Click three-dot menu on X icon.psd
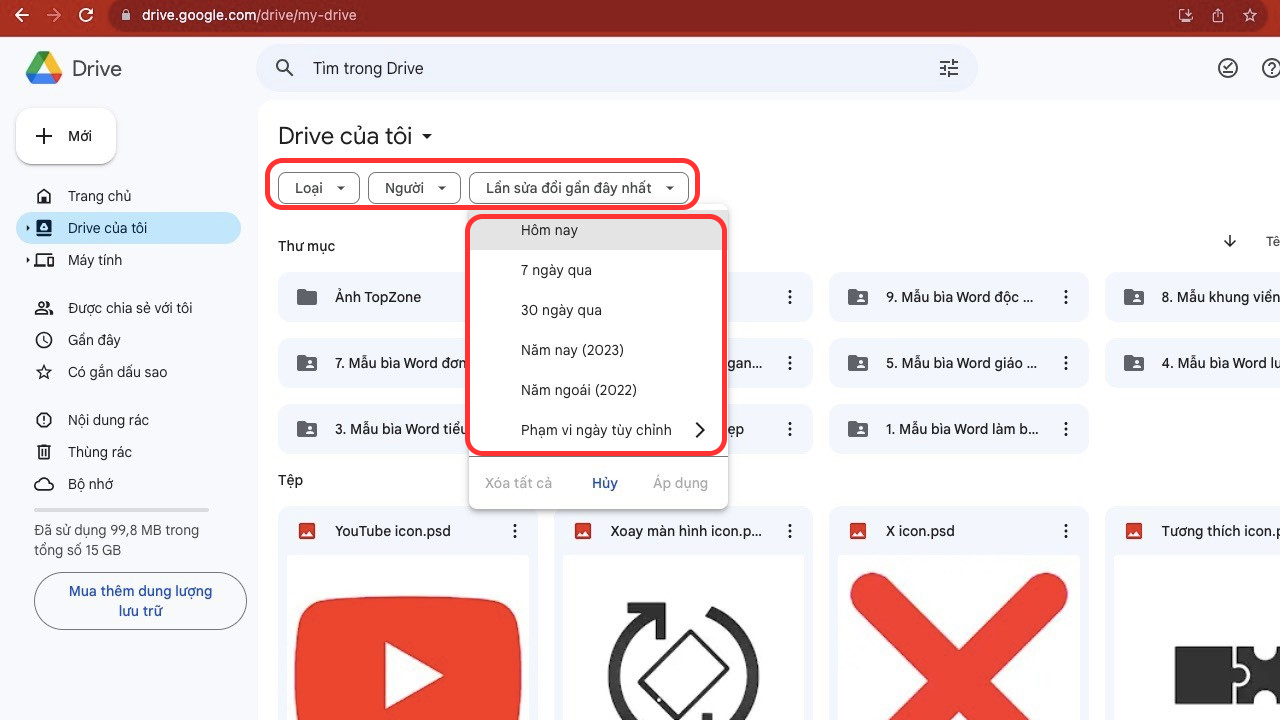 click(x=1066, y=531)
